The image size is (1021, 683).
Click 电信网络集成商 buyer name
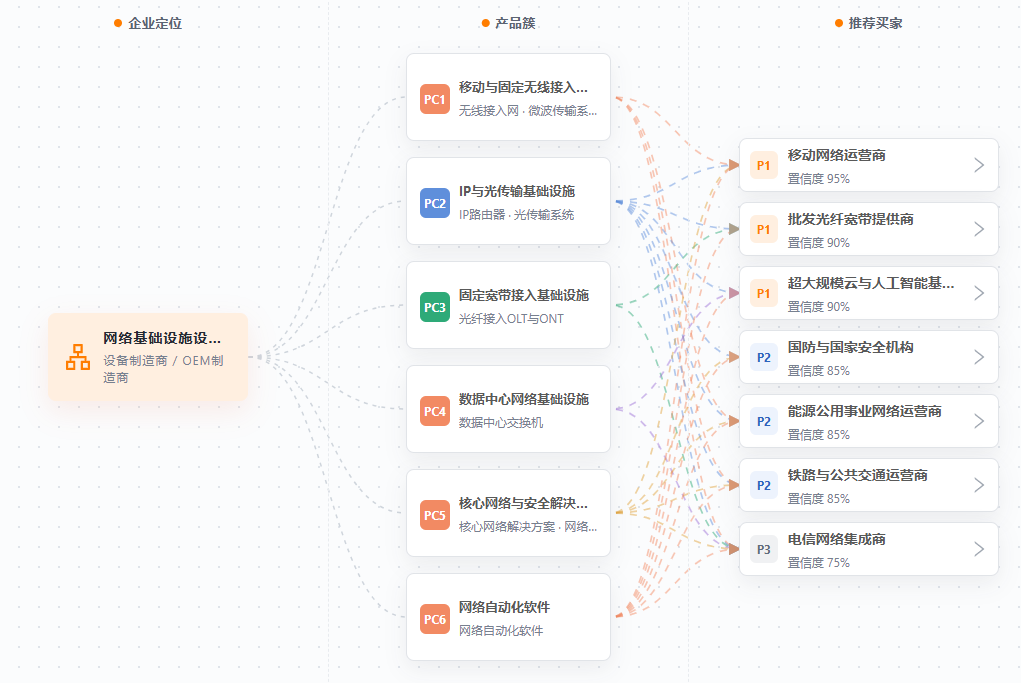837,540
